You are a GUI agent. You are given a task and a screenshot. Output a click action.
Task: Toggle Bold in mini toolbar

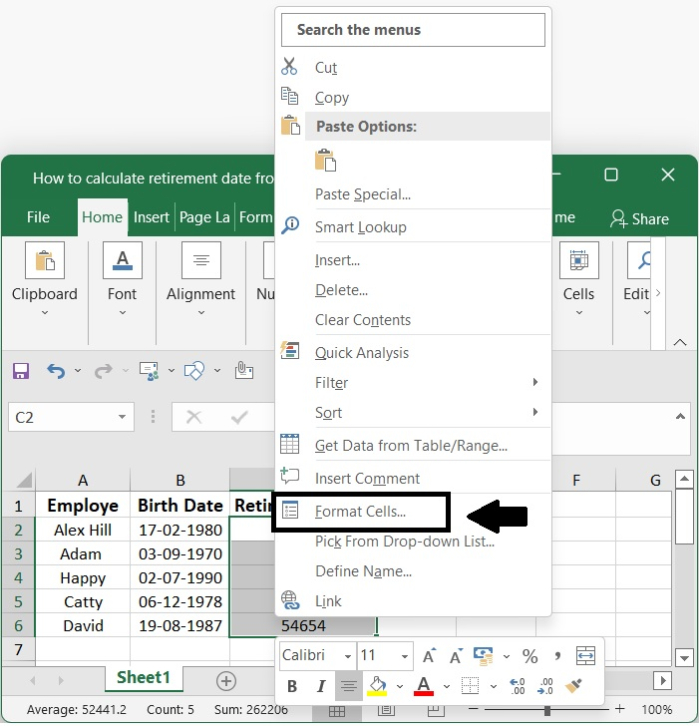[292, 686]
